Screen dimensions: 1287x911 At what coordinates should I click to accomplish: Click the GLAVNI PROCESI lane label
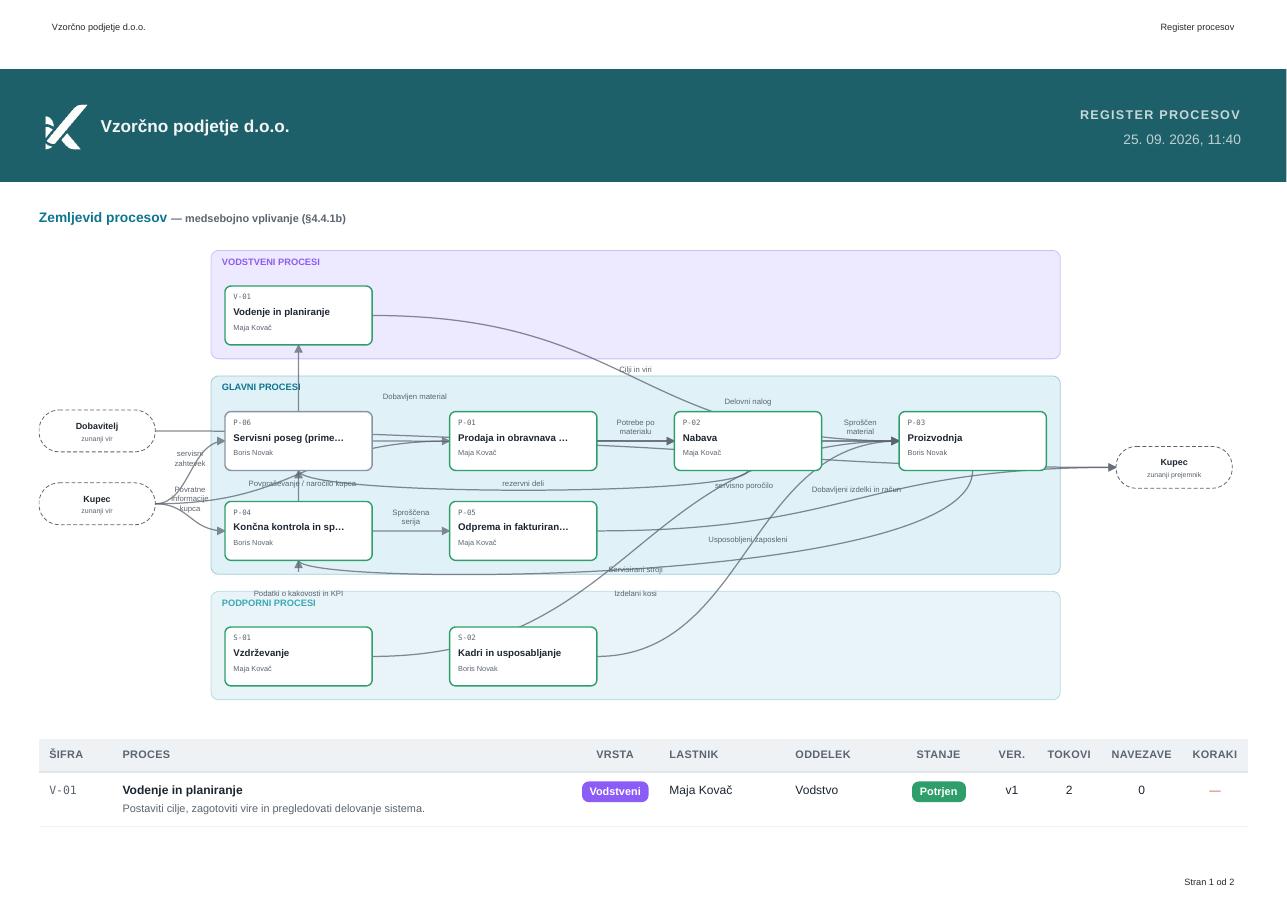point(261,387)
